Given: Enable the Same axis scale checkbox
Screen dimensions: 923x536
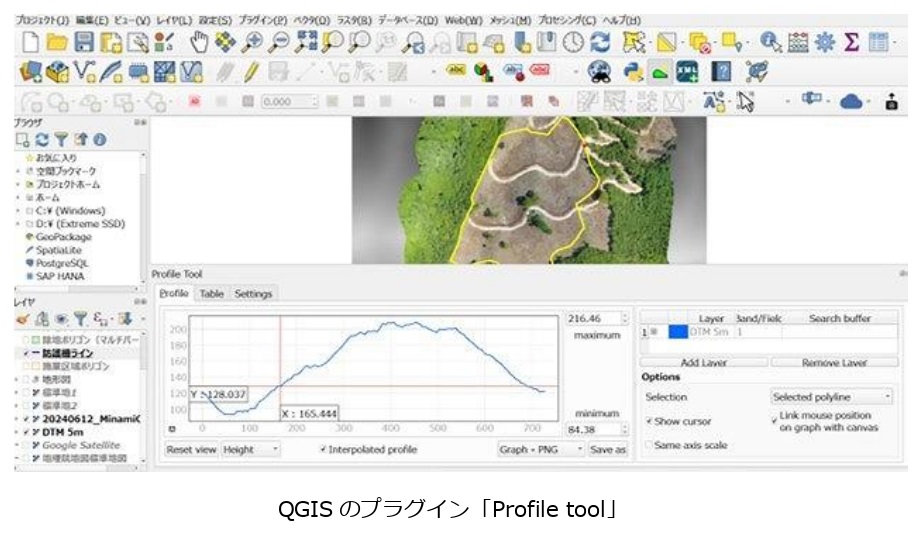Looking at the screenshot, I should [x=649, y=445].
